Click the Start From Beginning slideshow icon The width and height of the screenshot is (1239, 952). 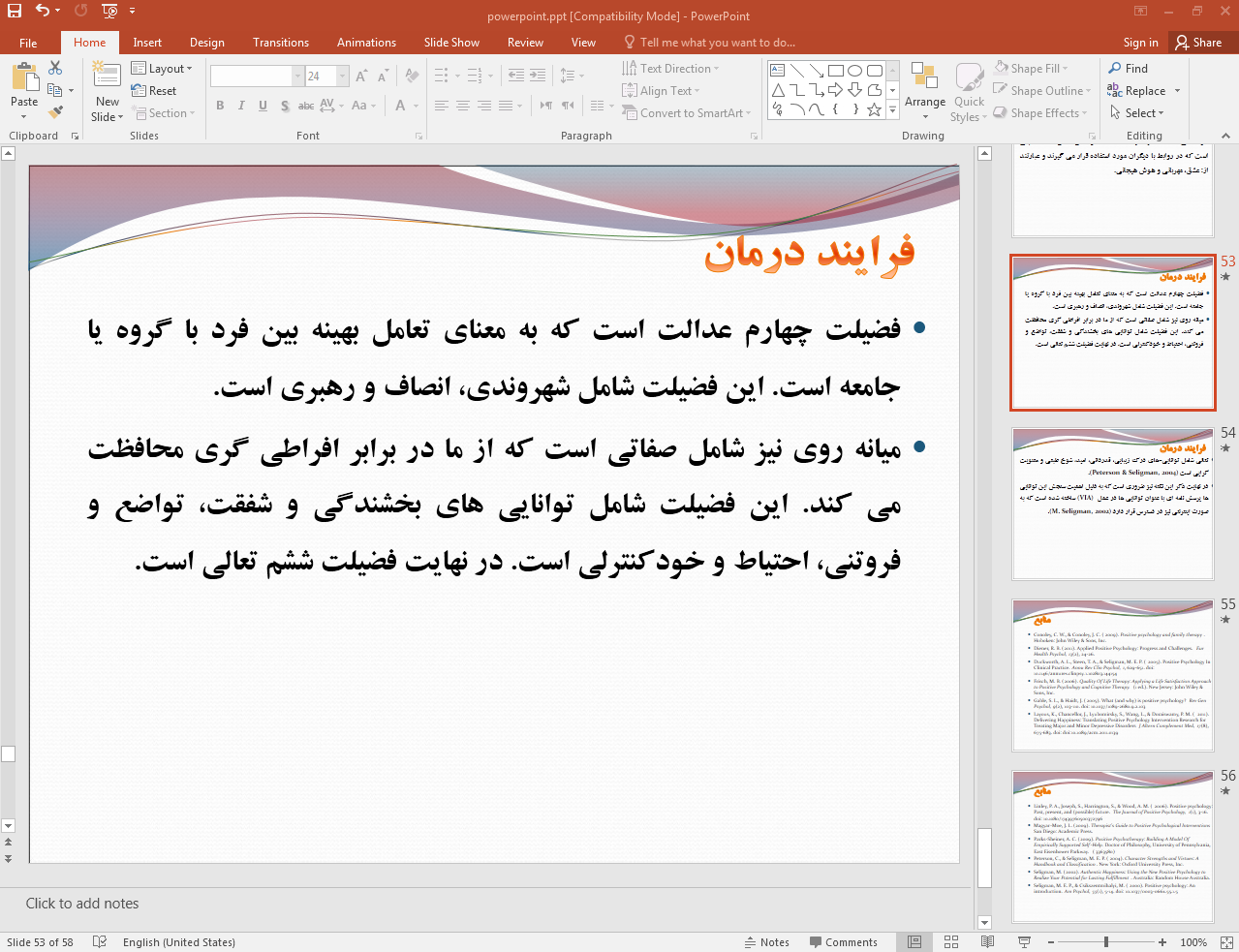point(109,11)
